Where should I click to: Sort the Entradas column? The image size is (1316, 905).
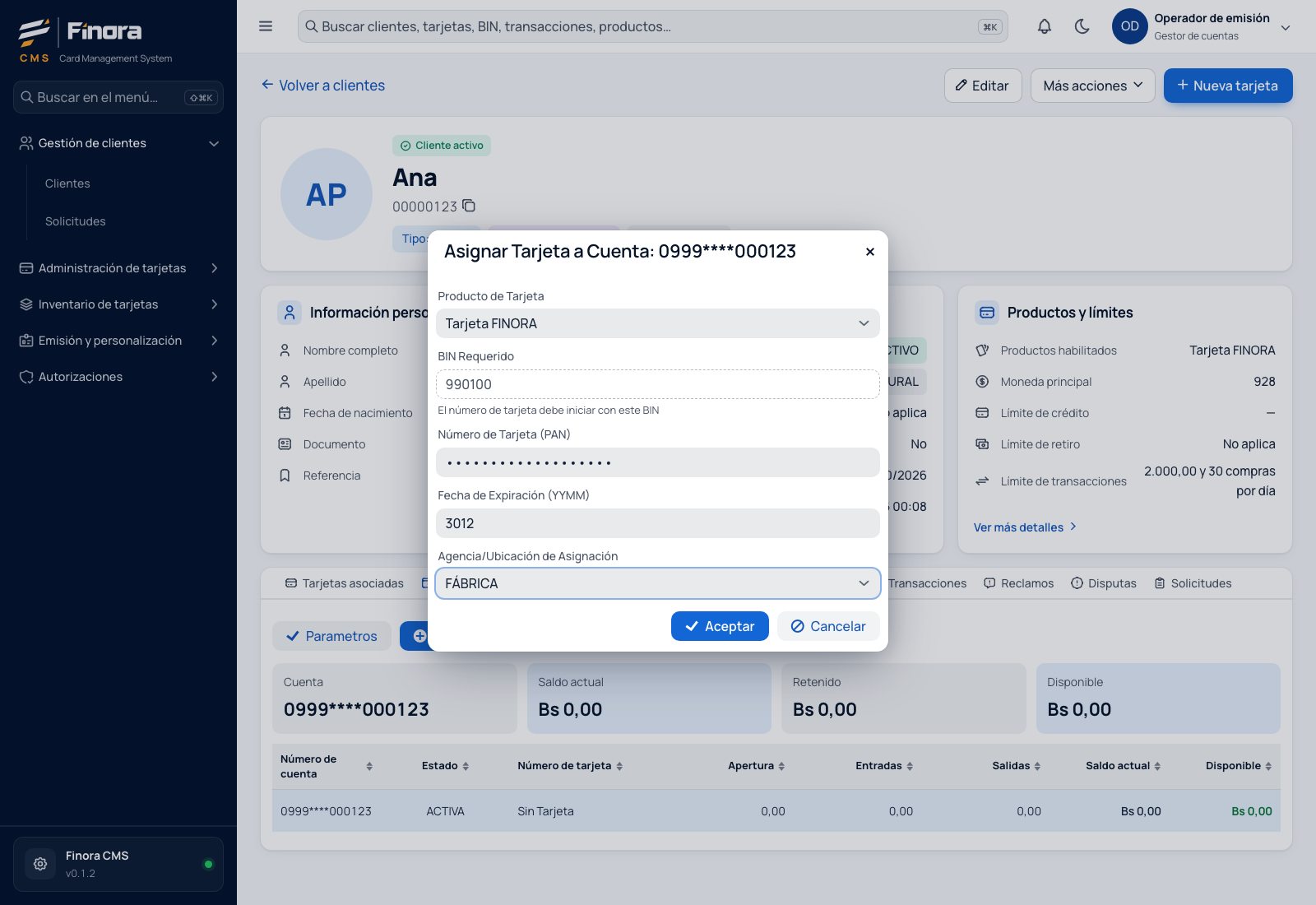click(x=910, y=766)
